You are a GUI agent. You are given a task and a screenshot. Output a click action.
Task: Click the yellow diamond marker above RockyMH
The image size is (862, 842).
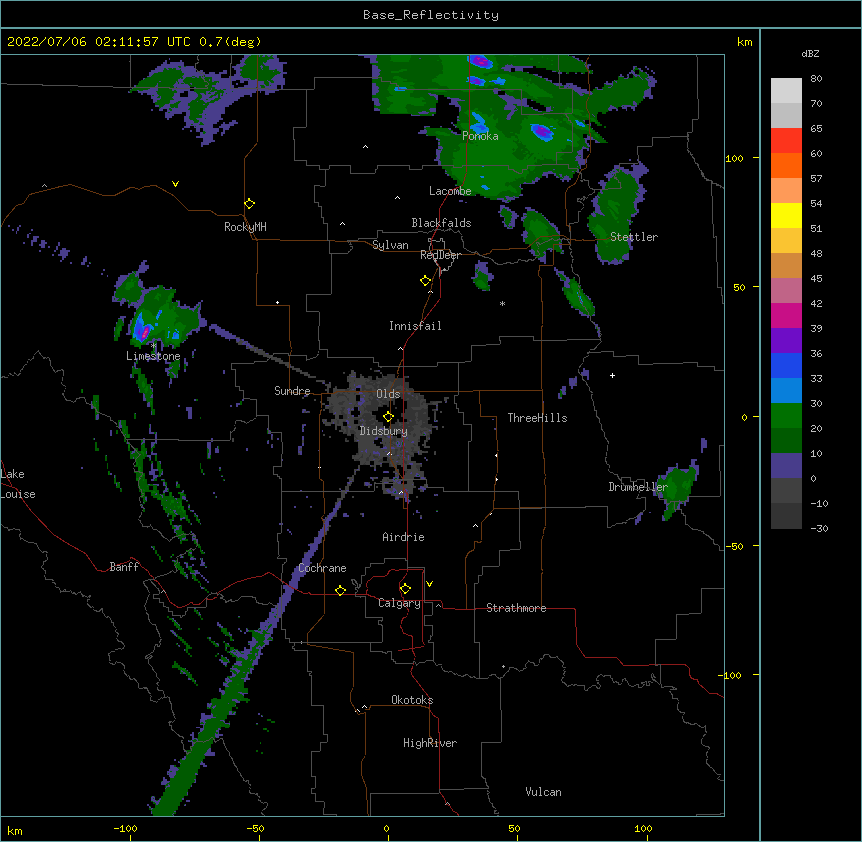click(249, 204)
